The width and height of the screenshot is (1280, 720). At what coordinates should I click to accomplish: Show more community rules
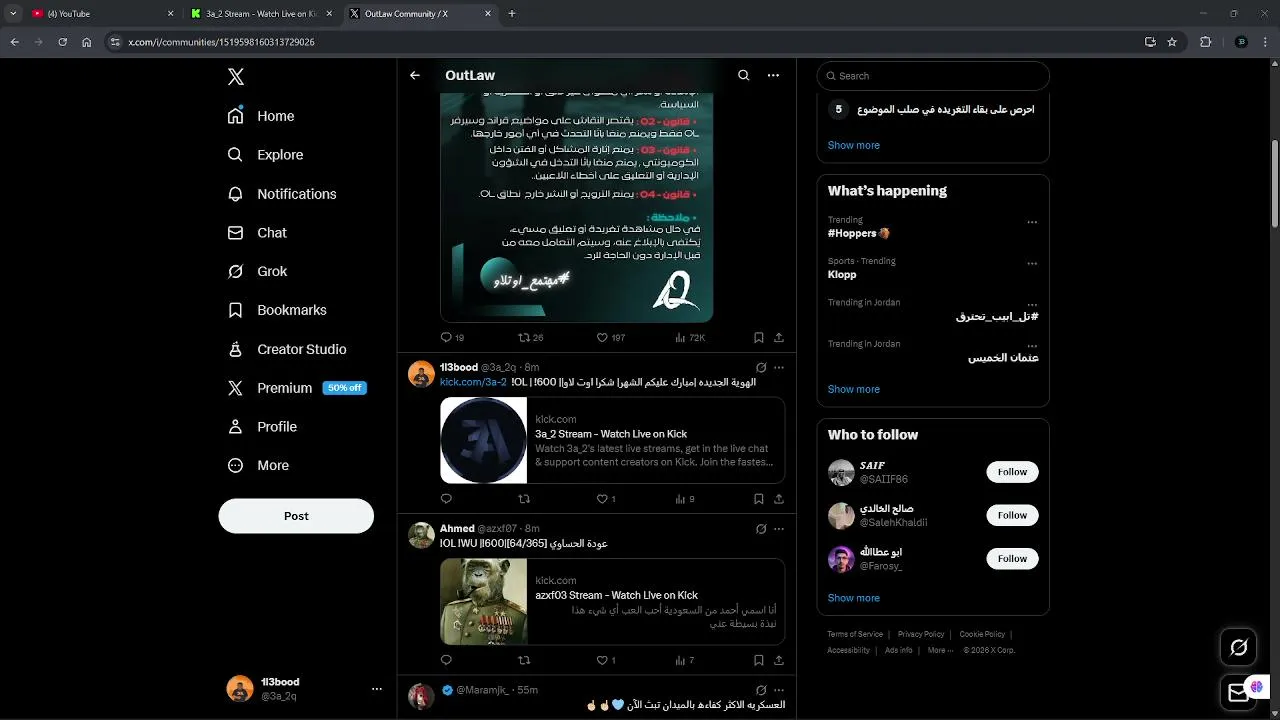(853, 145)
